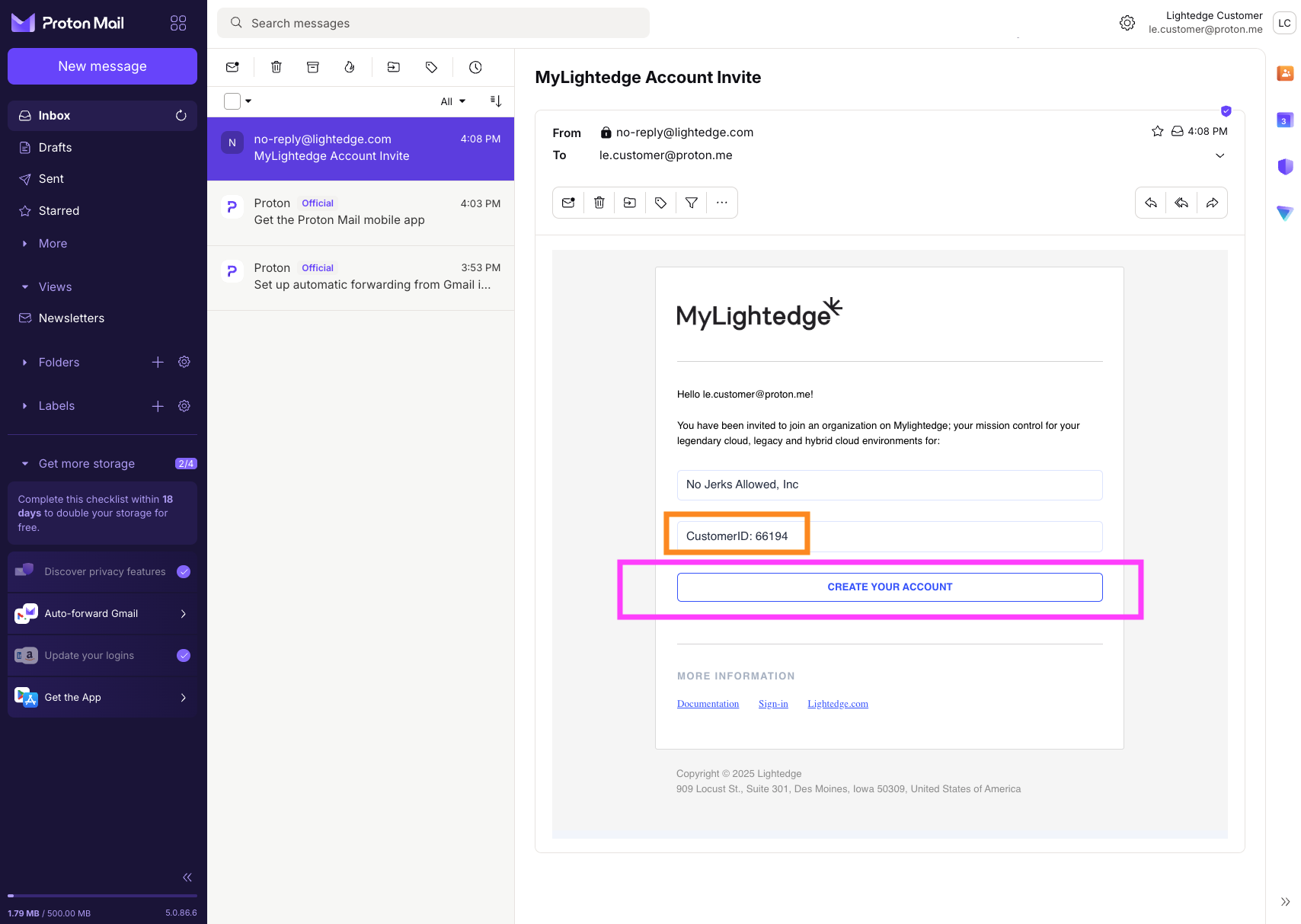Open more actions ellipsis in message
Screen dimensions: 1301x924
(722, 203)
